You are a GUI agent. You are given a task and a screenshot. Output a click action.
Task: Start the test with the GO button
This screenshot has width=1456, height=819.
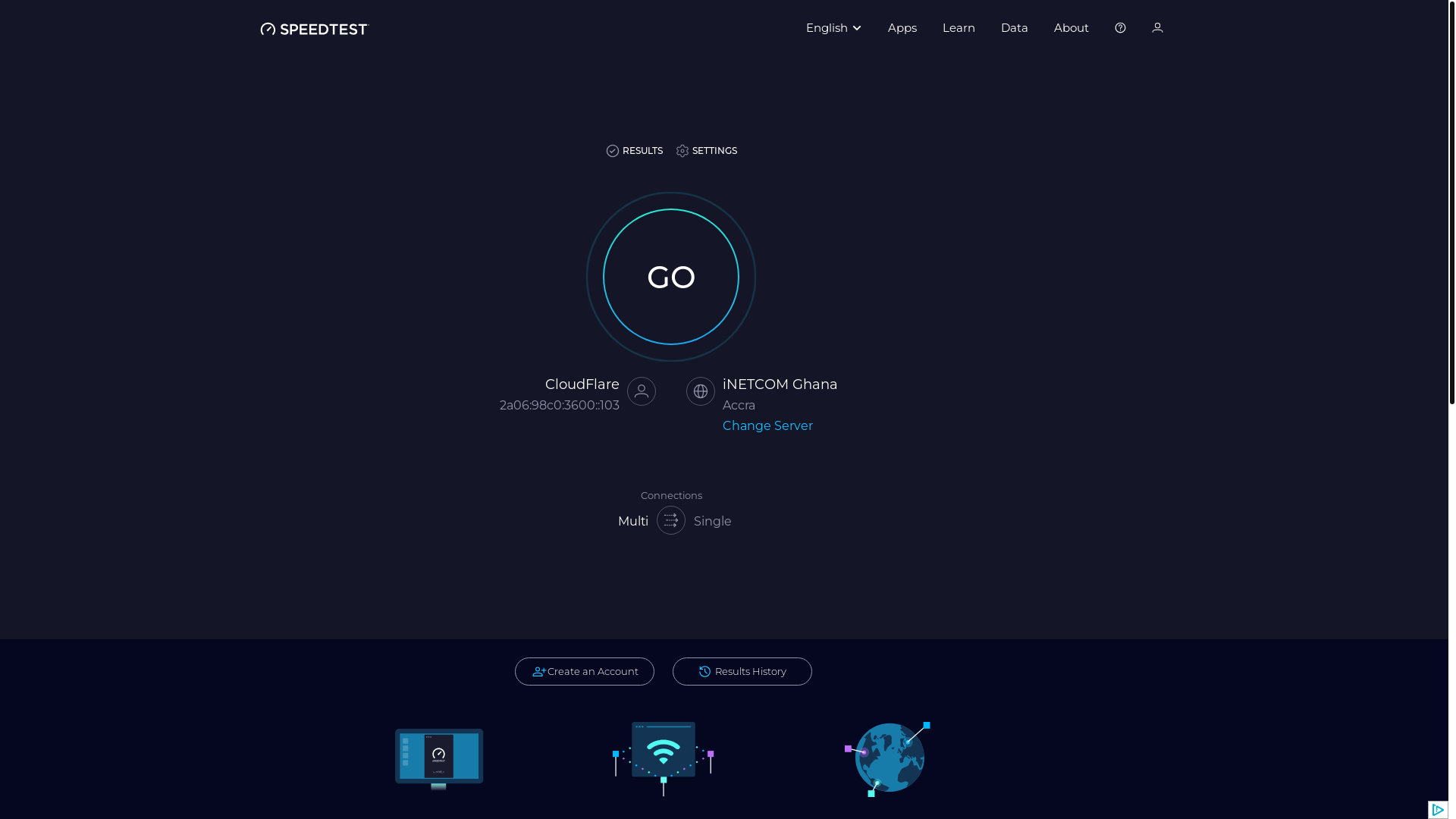[671, 277]
